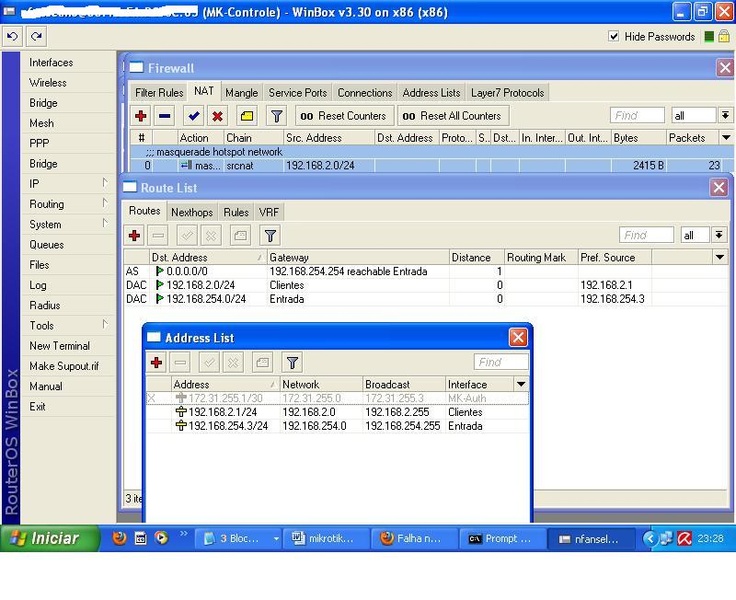Viewport: 736px width, 600px height.
Task: Open the Service Ports tab
Action: [298, 93]
